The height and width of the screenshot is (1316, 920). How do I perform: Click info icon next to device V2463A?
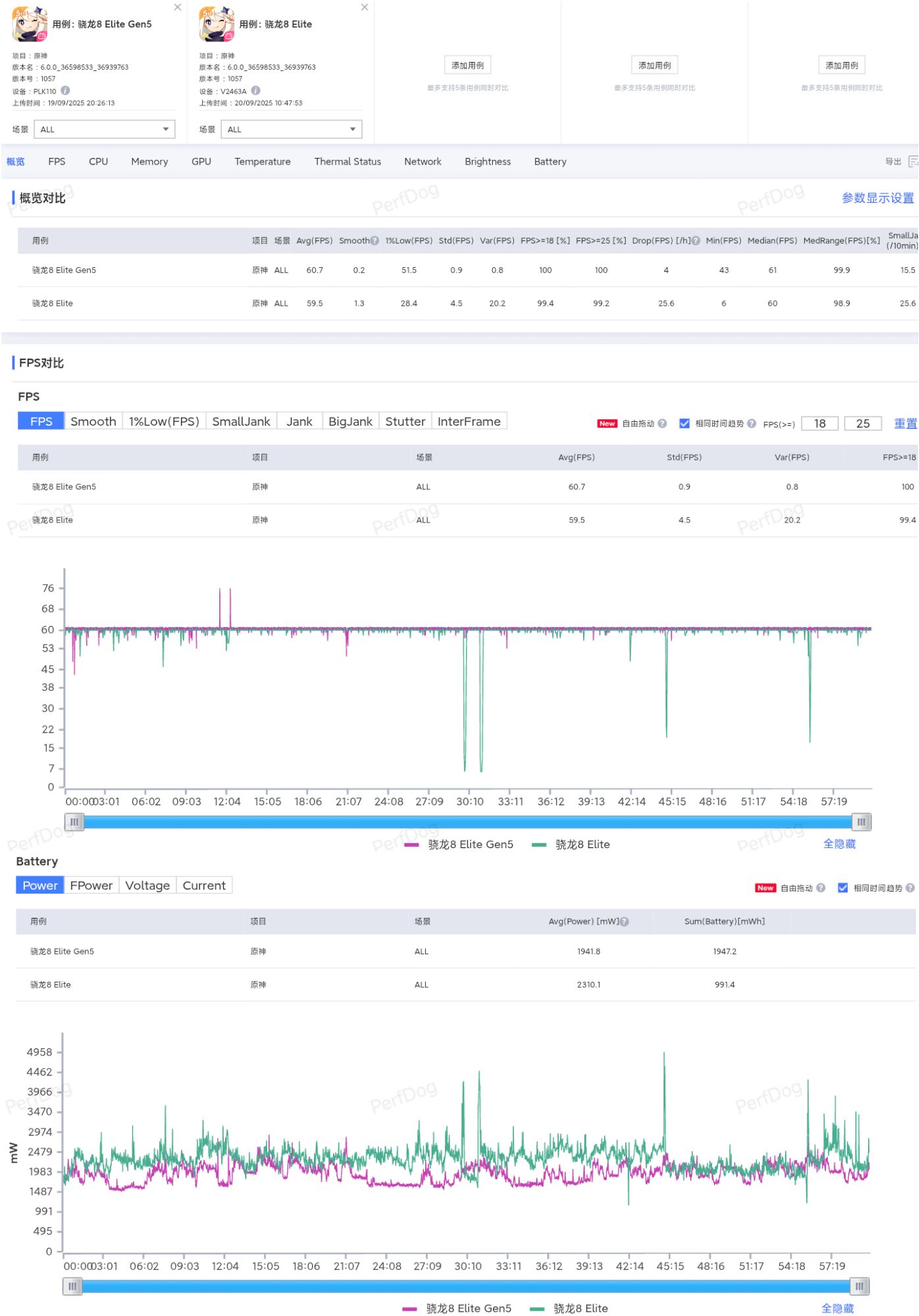(x=255, y=91)
